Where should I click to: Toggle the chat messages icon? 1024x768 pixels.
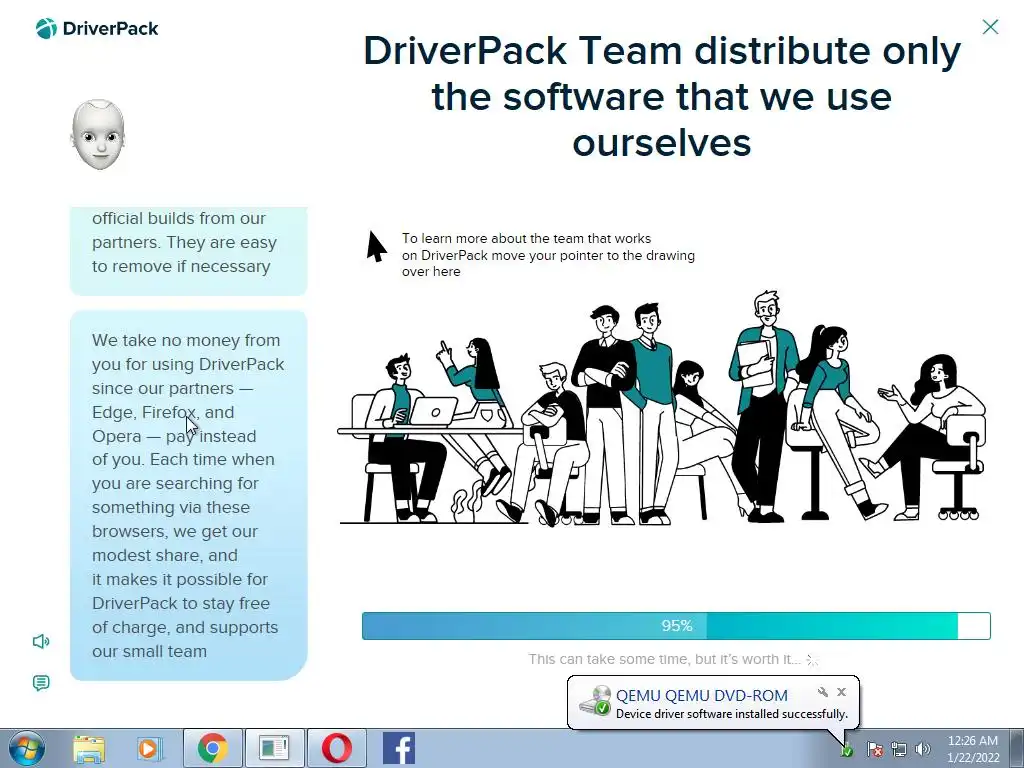coord(41,683)
